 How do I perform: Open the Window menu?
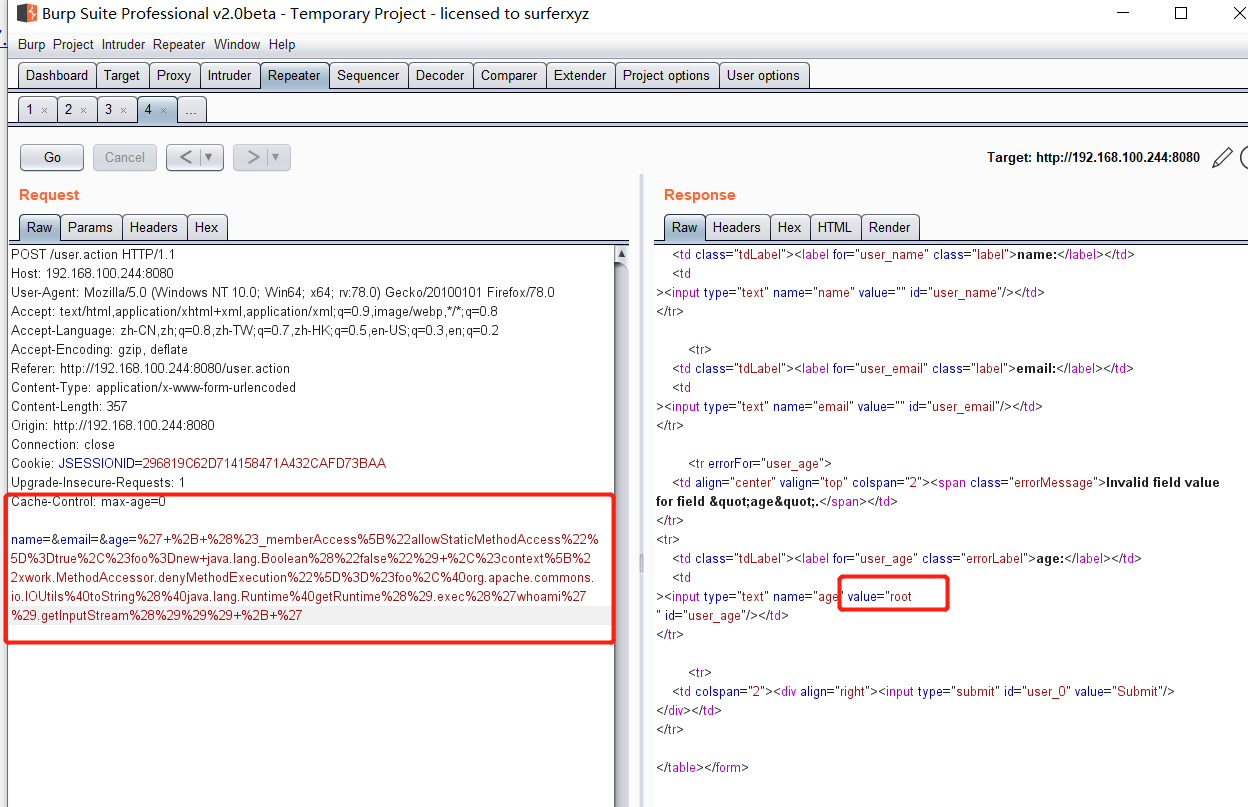[237, 45]
